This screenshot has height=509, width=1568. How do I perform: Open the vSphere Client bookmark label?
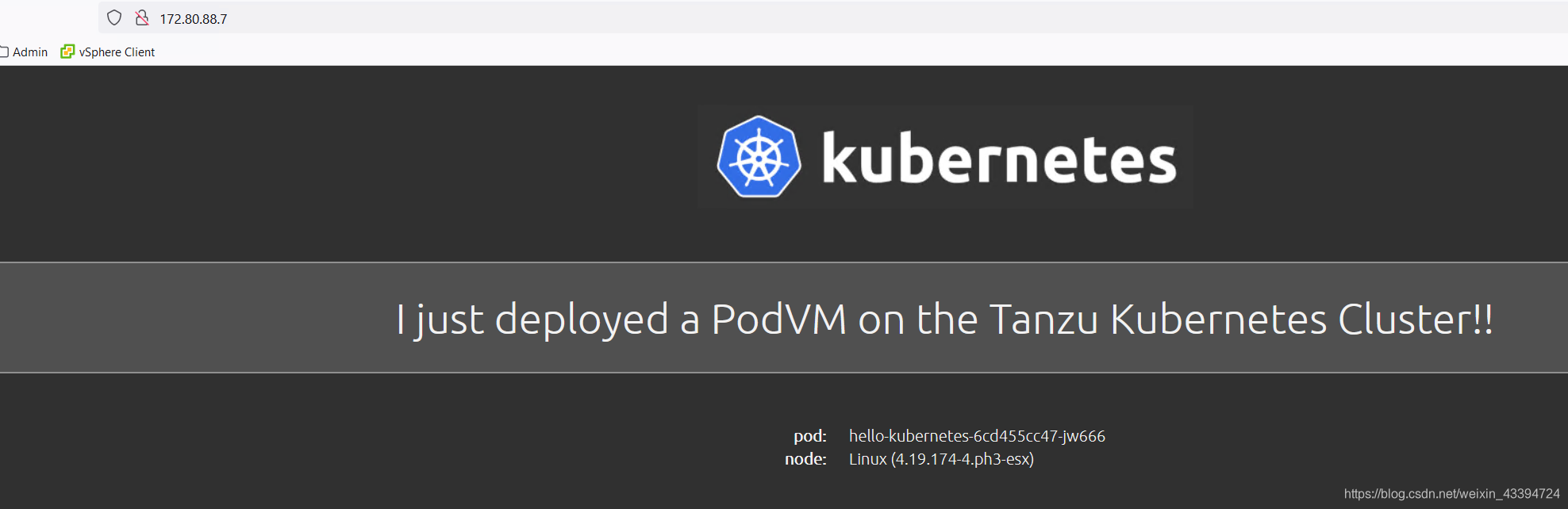click(117, 52)
